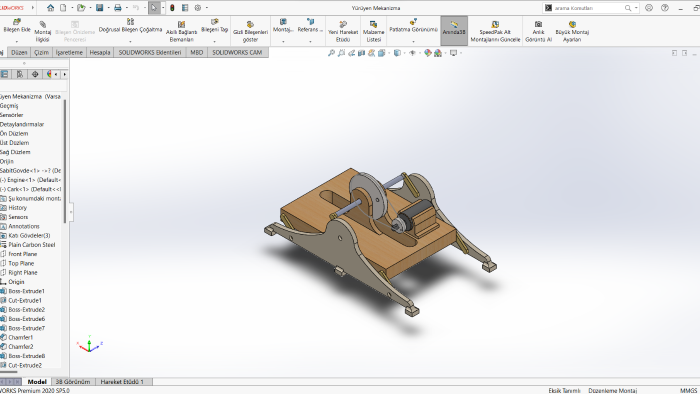The width and height of the screenshot is (700, 394).
Task: Click Bileşen Ekle (insert component) tool
Action: [x=17, y=25]
